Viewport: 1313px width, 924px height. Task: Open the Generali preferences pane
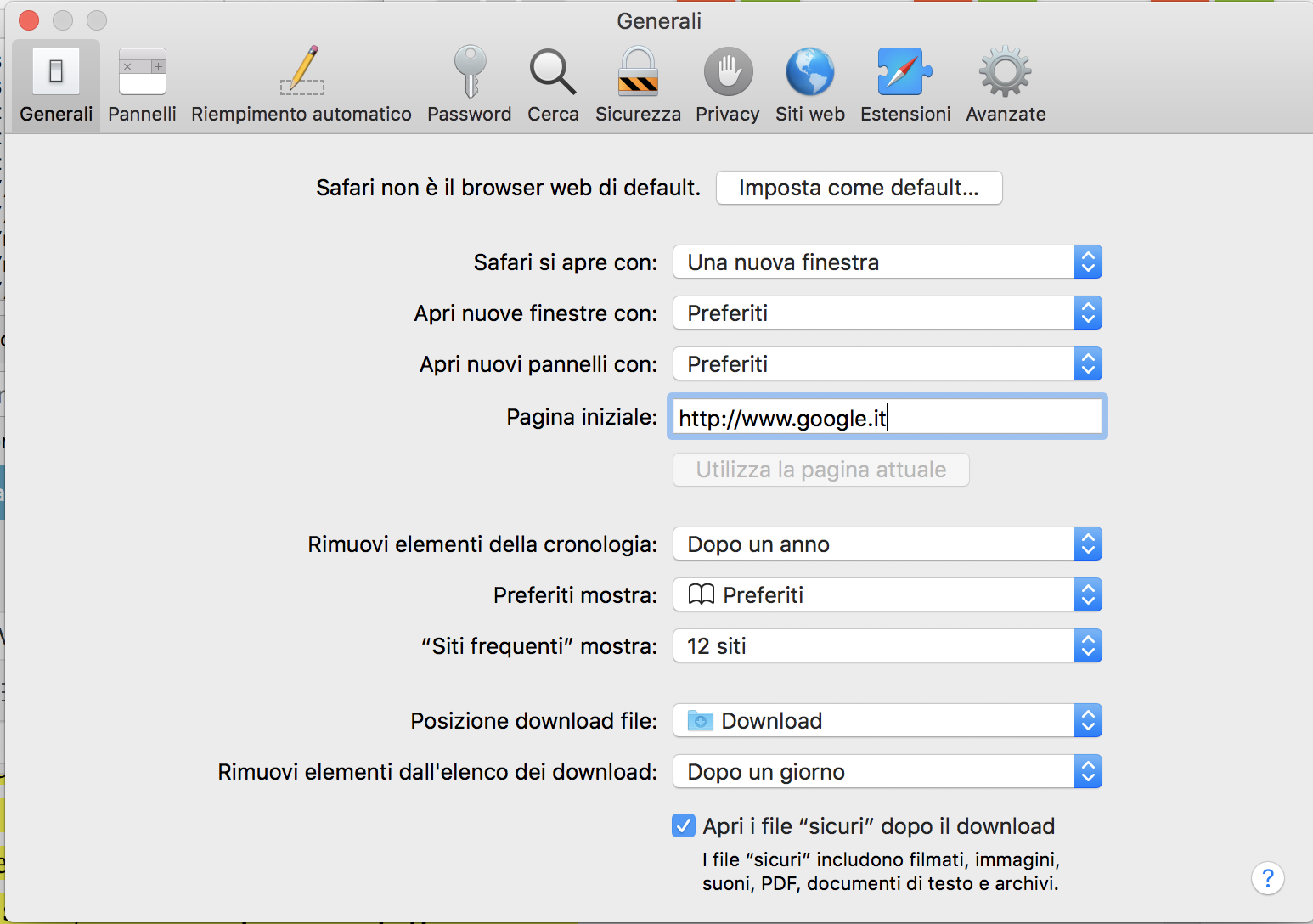tap(56, 85)
